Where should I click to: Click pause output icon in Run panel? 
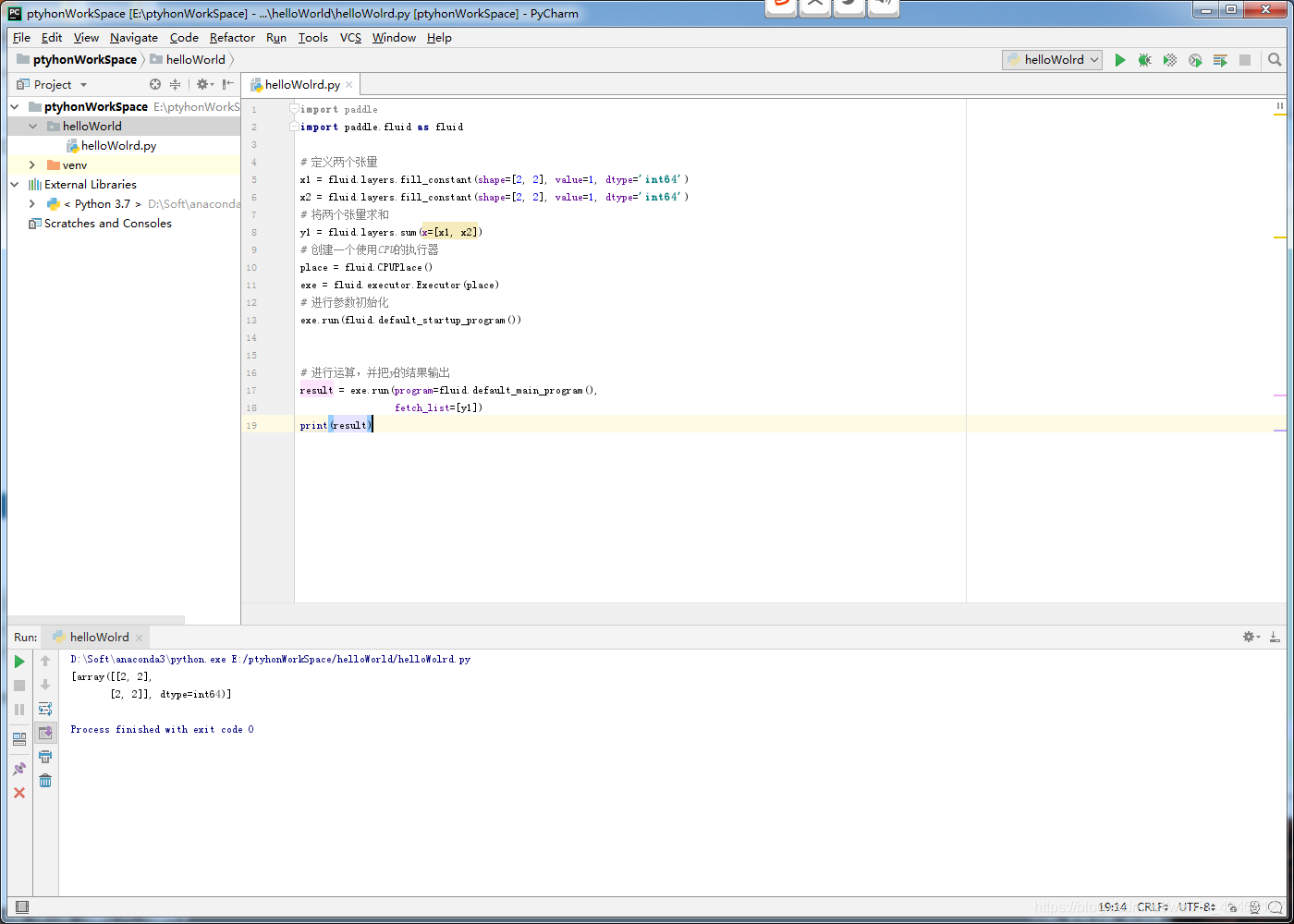click(19, 710)
